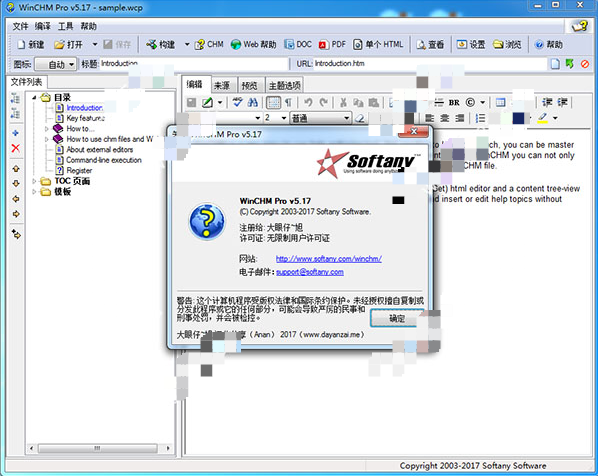This screenshot has width=598, height=476.
Task: Expand the How to... book node
Action: 47,129
